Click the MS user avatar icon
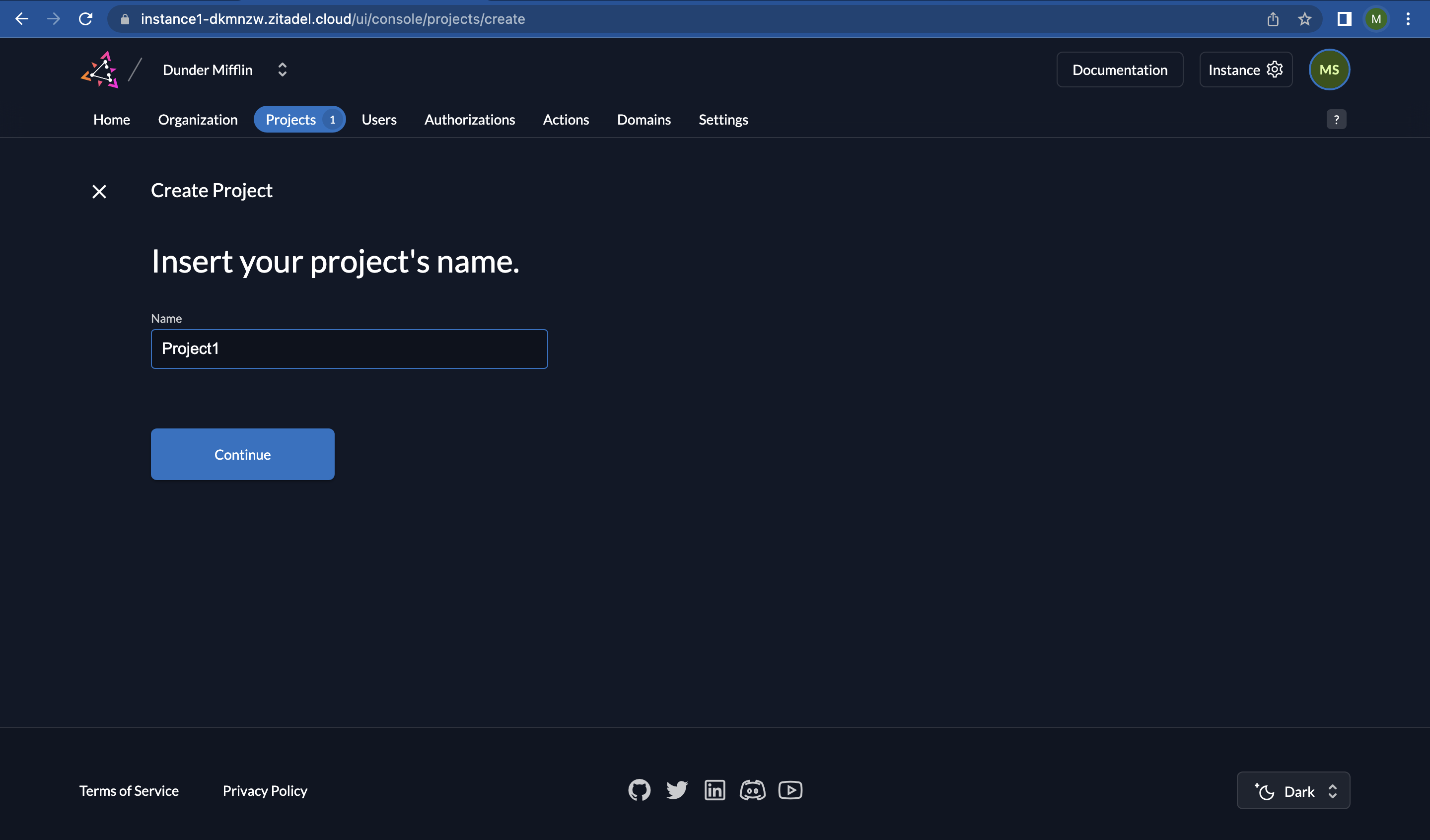 click(1329, 69)
